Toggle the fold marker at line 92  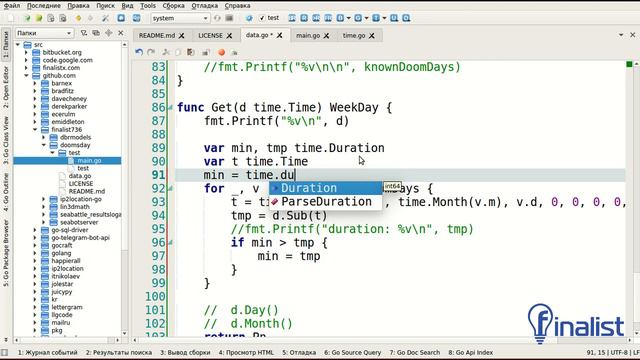point(170,189)
